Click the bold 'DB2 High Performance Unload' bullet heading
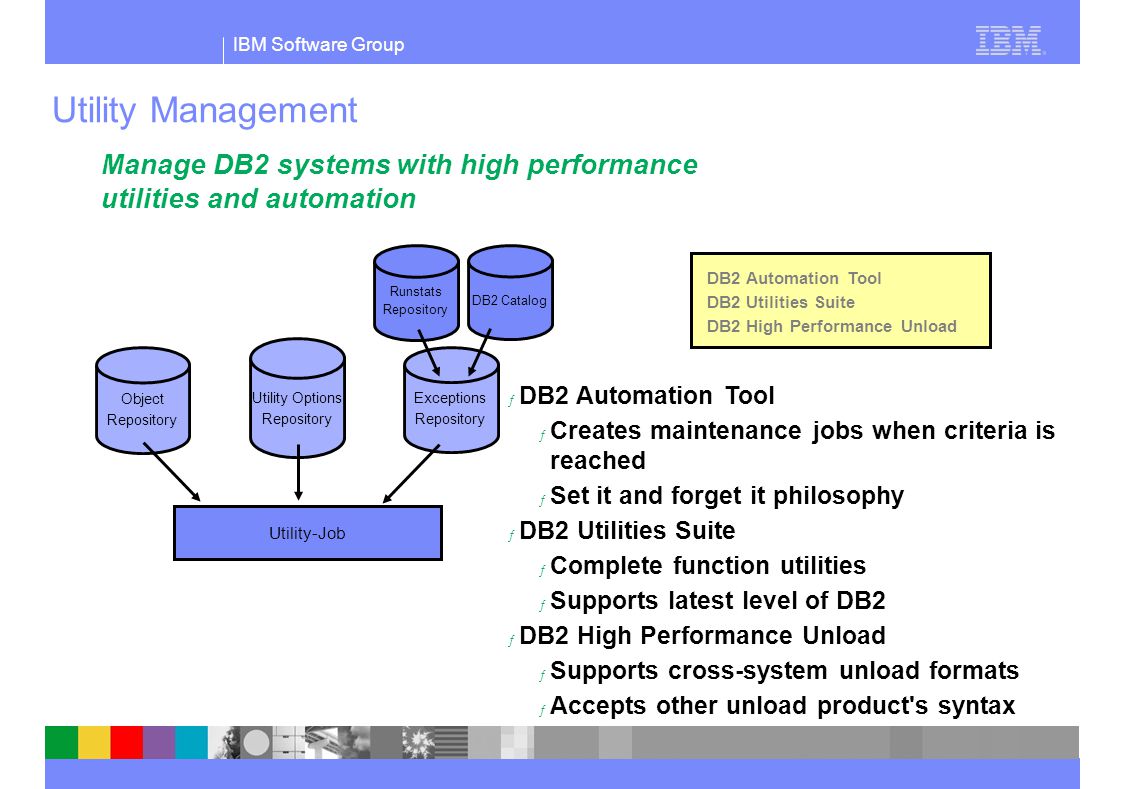 point(703,635)
